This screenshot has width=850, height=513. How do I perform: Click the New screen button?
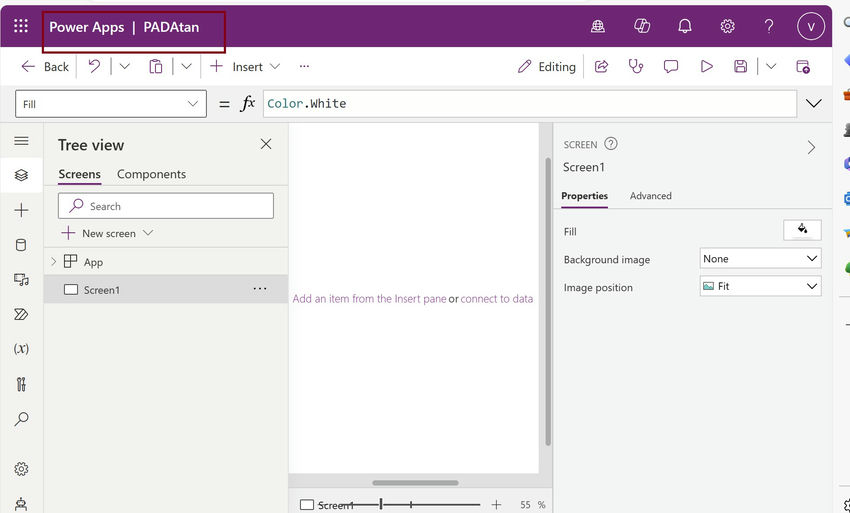click(x=99, y=233)
